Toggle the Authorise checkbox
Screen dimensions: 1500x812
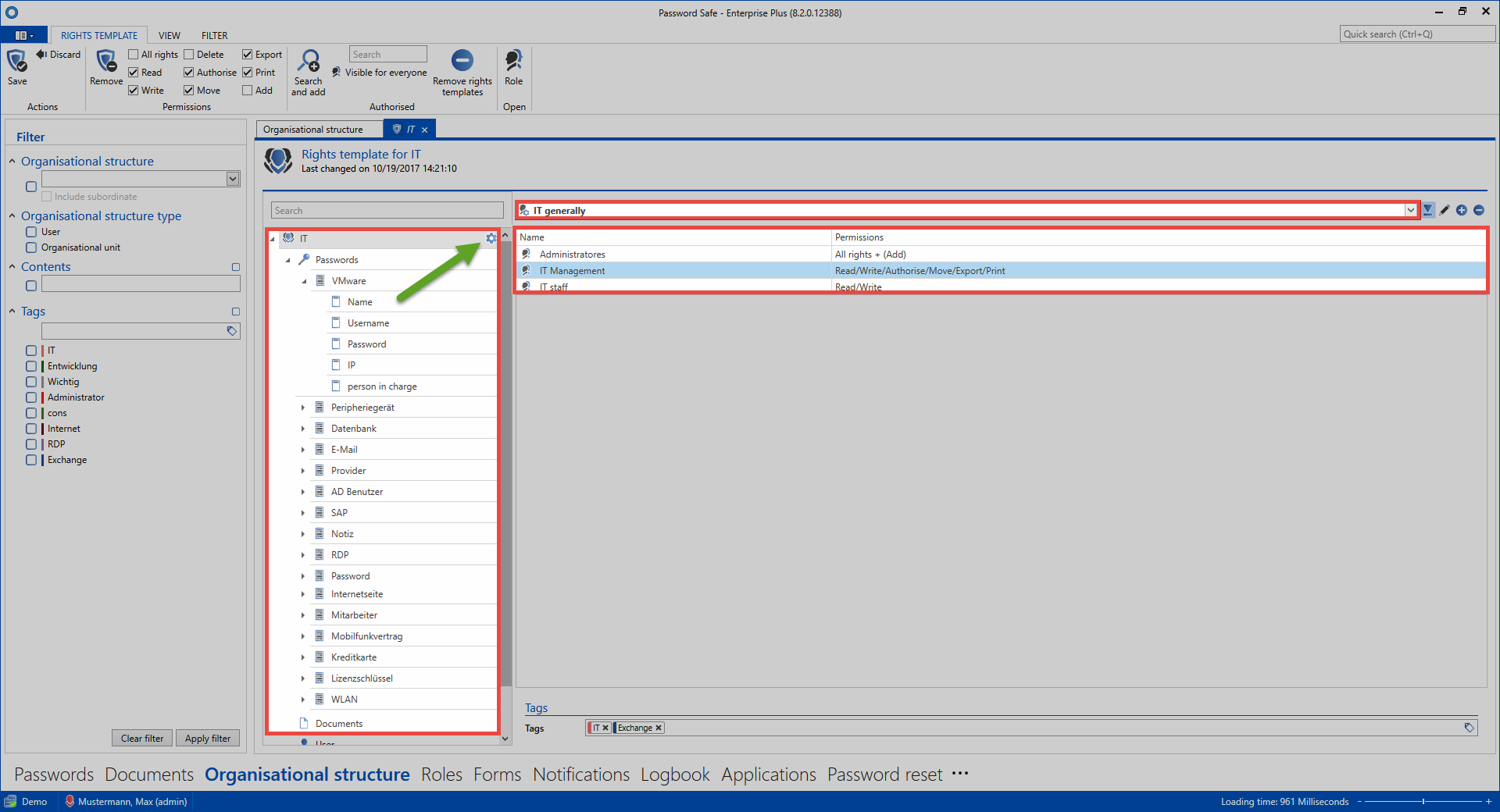pos(189,73)
